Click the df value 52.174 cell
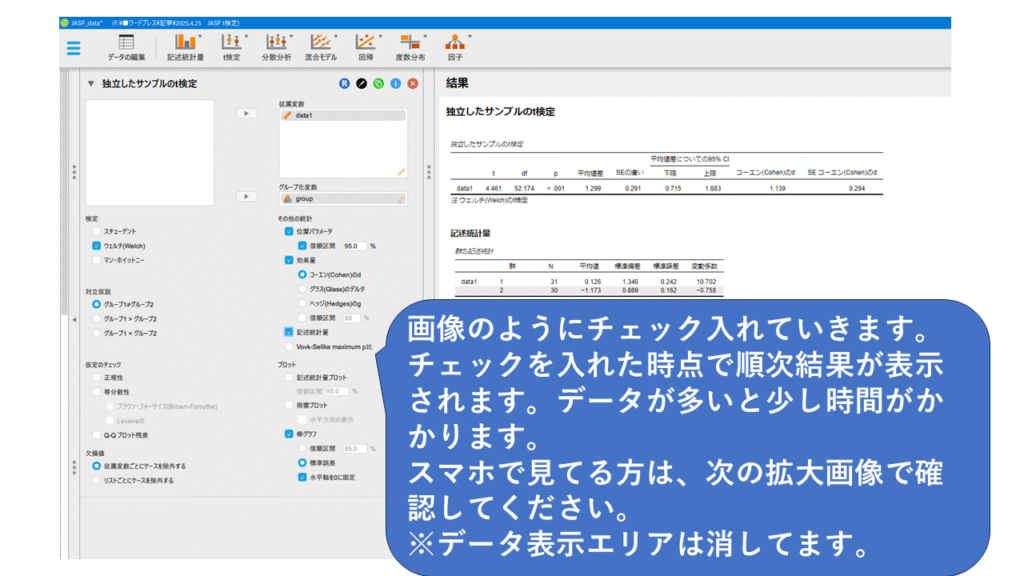The image size is (1024, 576). (x=524, y=188)
